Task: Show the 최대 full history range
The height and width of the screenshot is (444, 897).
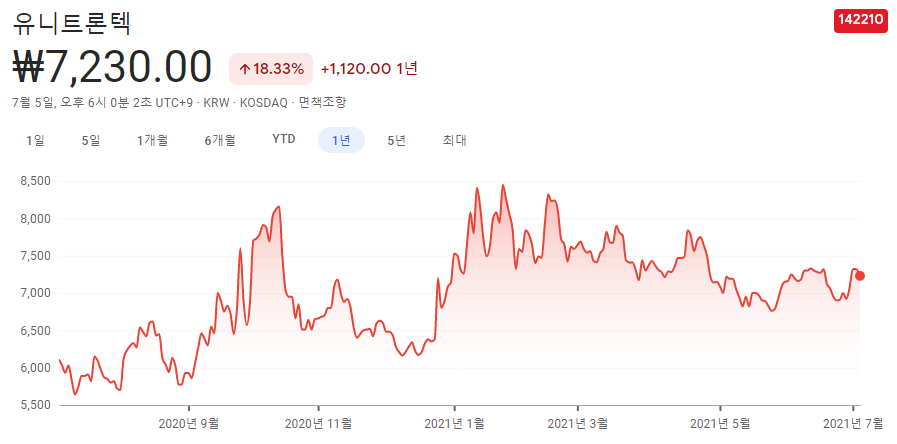Action: coord(454,140)
